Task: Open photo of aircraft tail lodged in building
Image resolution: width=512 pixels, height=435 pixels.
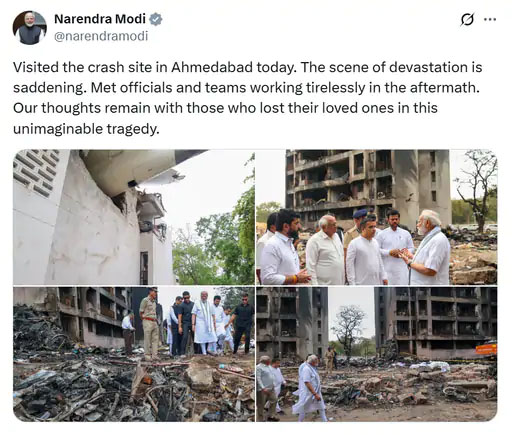Action: 134,217
